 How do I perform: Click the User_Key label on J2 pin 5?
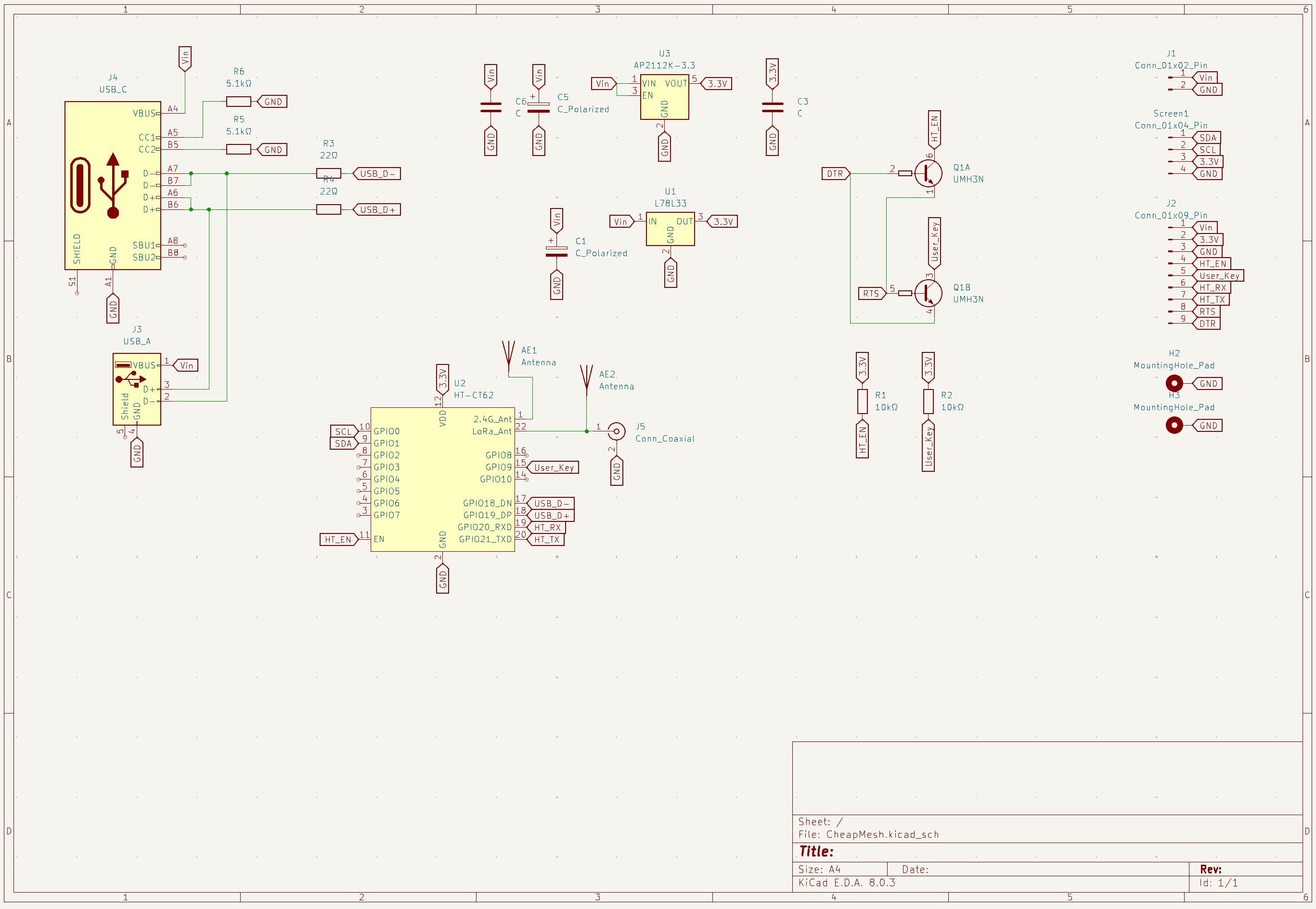(x=1219, y=276)
